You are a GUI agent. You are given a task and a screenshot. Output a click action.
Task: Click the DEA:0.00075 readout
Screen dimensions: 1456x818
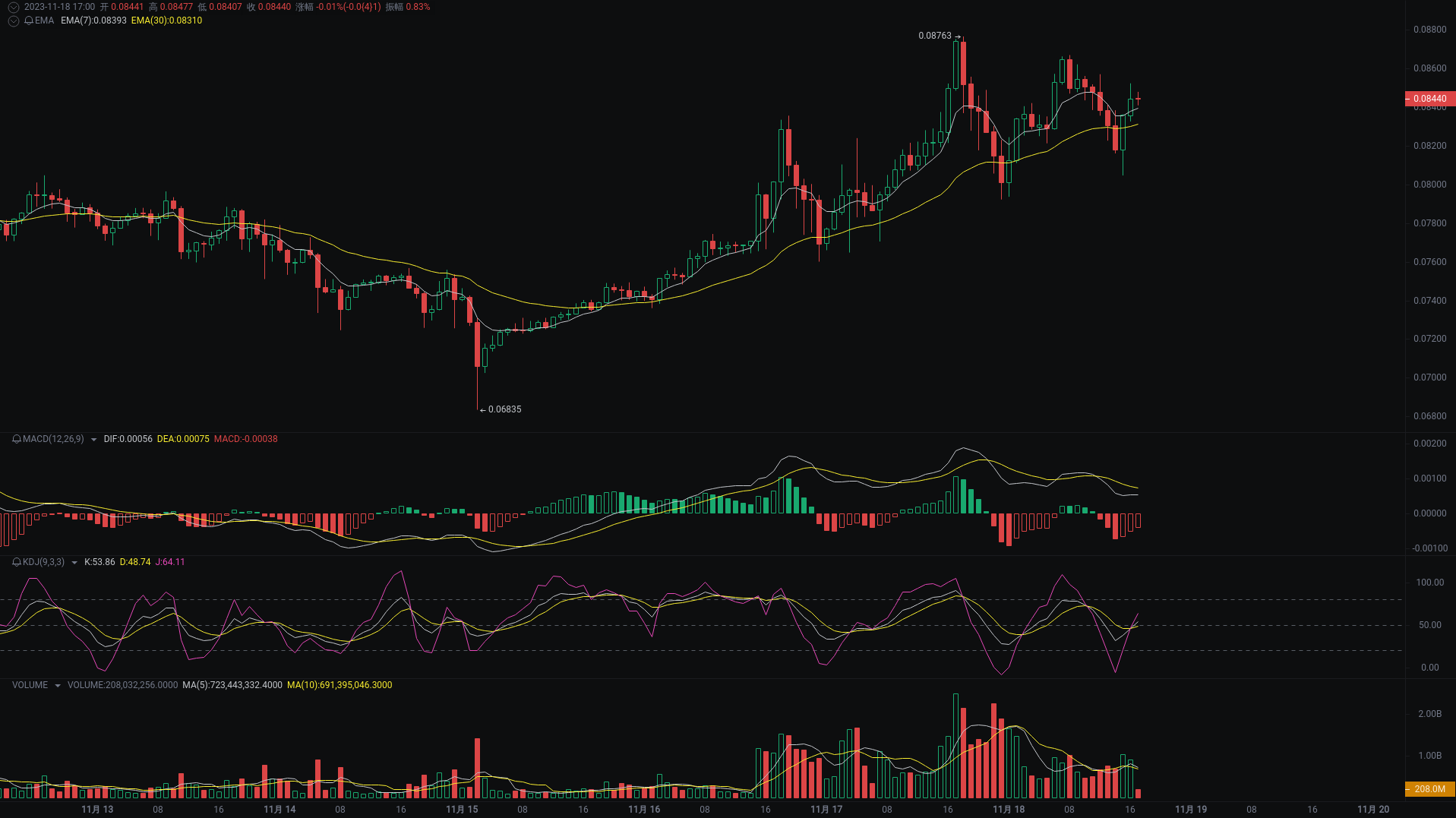tap(183, 439)
